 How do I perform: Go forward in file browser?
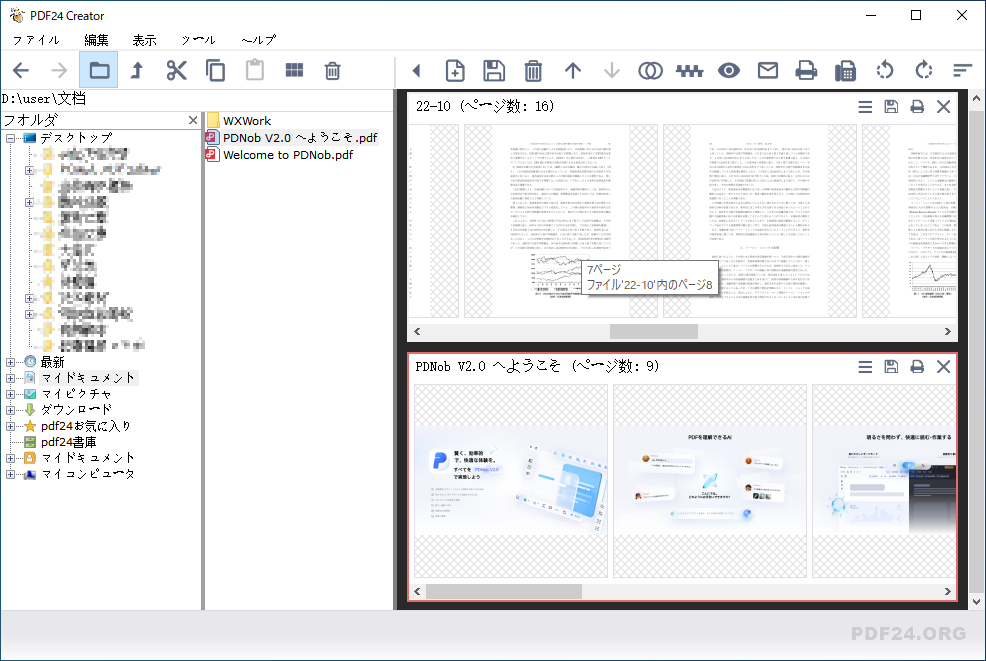(59, 70)
